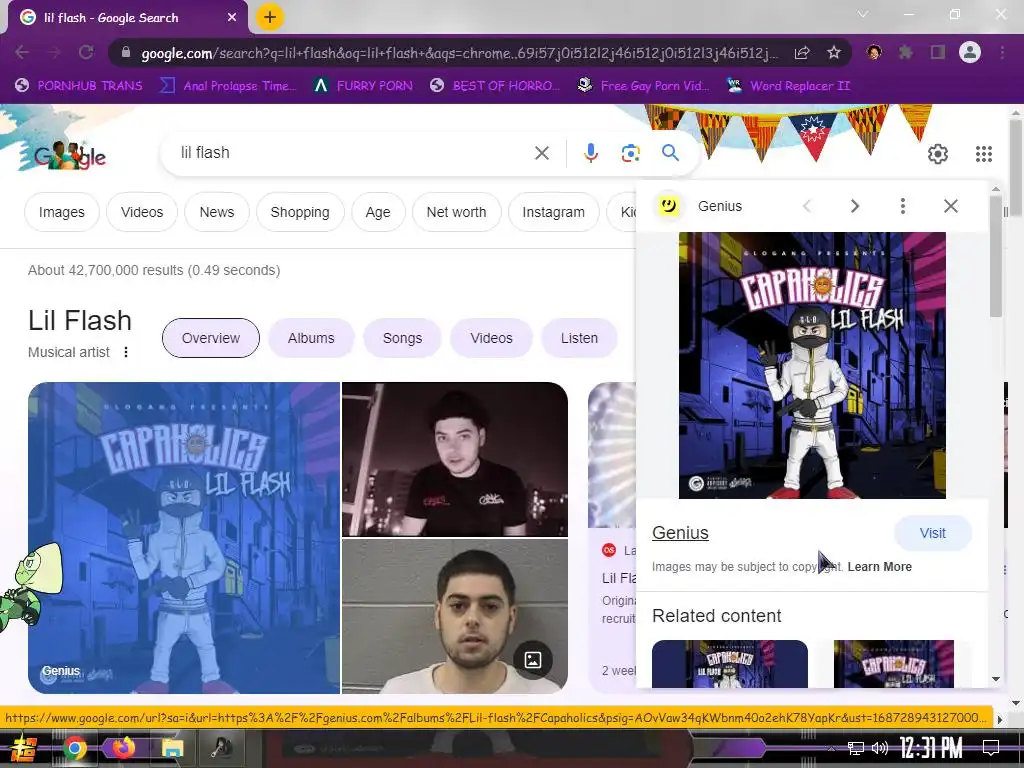This screenshot has height=768, width=1024.
Task: Open Google quick settings gear
Action: (x=938, y=154)
